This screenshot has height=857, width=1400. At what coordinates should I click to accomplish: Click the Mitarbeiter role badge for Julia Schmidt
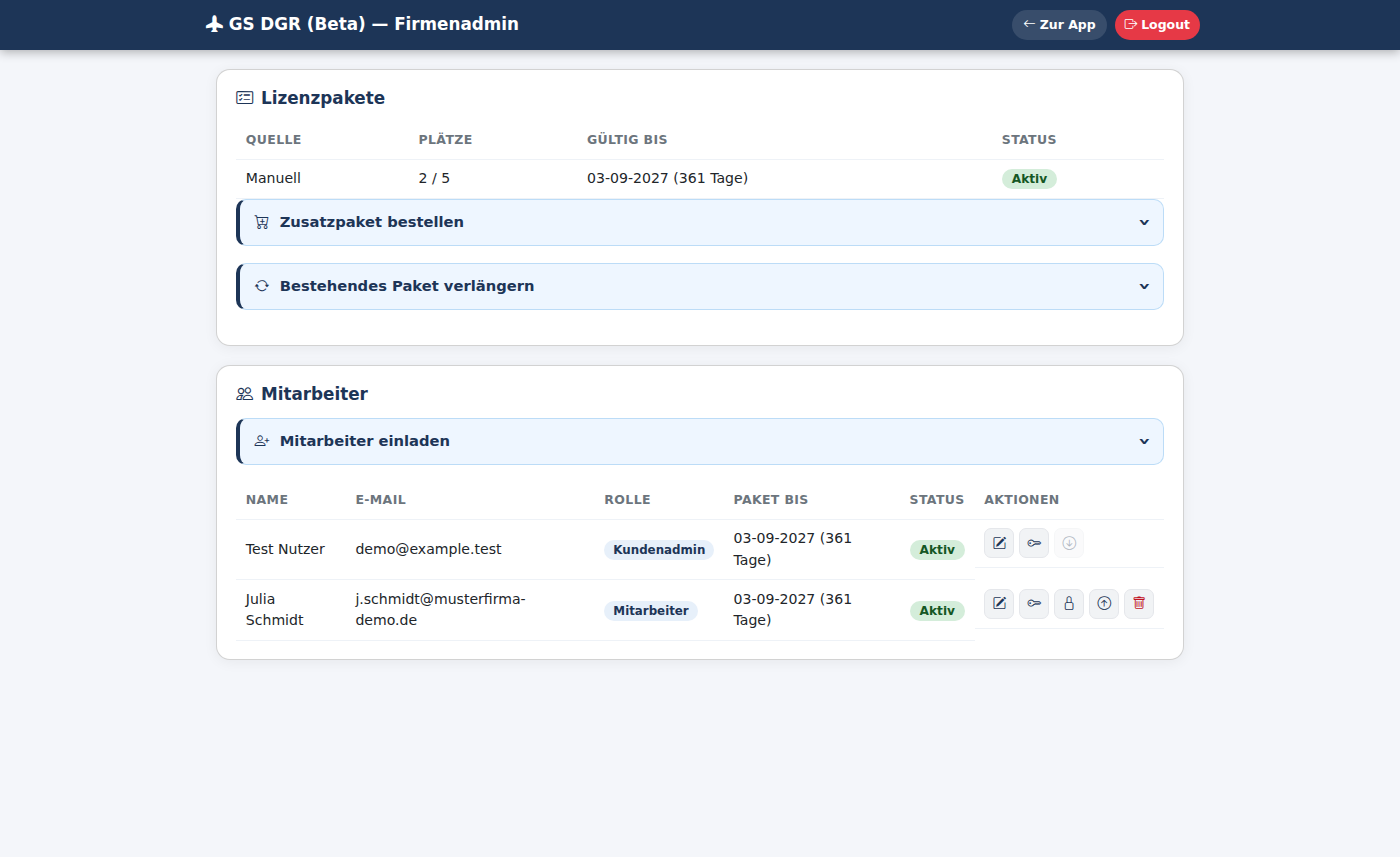click(651, 611)
